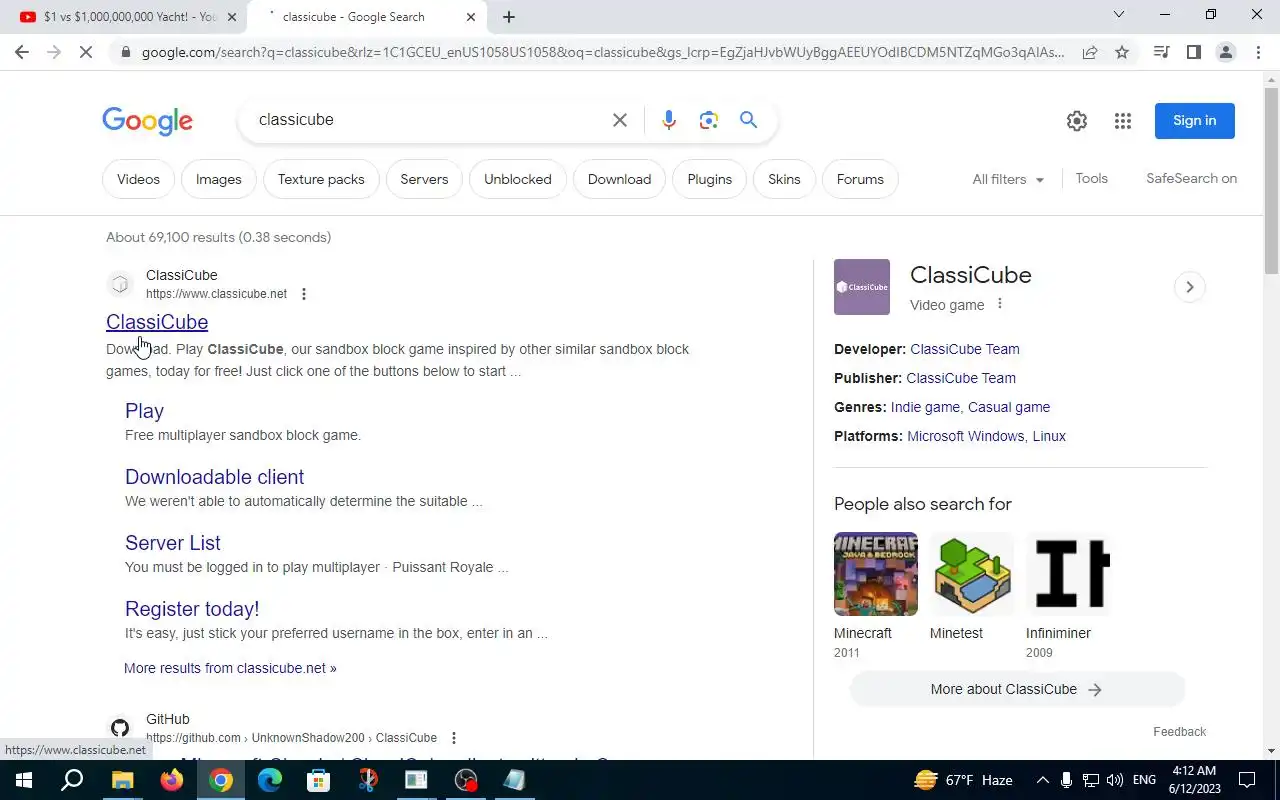This screenshot has width=1280, height=800.
Task: Click the share page icon in address bar
Action: pos(1090,52)
